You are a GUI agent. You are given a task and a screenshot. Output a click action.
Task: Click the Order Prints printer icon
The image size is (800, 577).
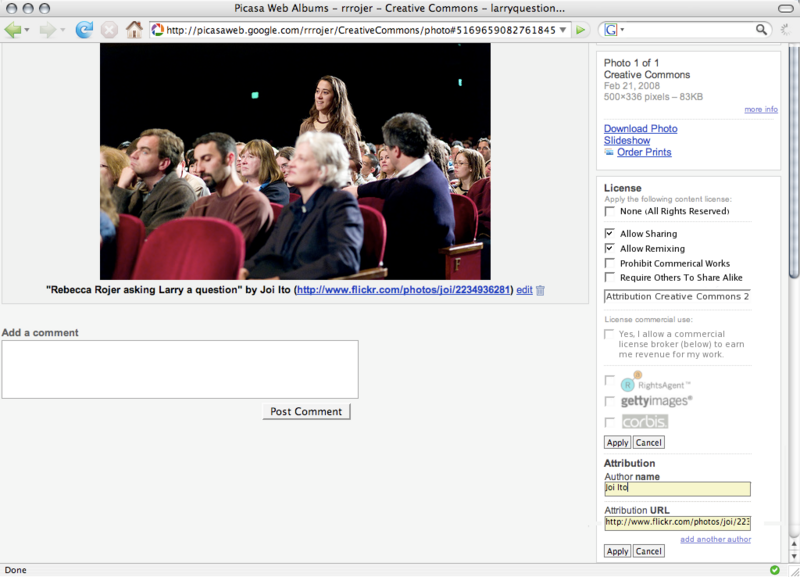coord(609,152)
